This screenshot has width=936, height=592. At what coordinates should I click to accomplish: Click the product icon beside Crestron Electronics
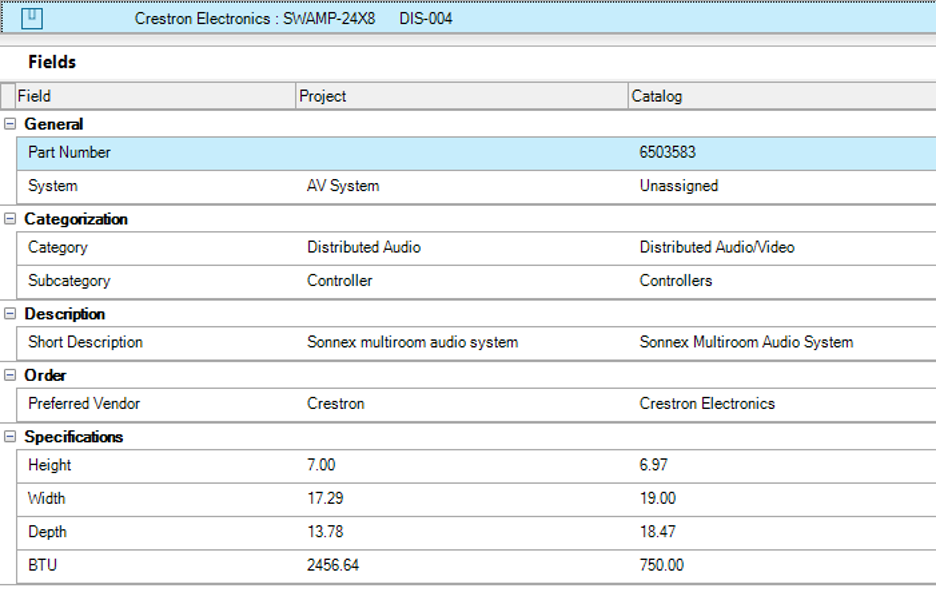click(x=32, y=18)
